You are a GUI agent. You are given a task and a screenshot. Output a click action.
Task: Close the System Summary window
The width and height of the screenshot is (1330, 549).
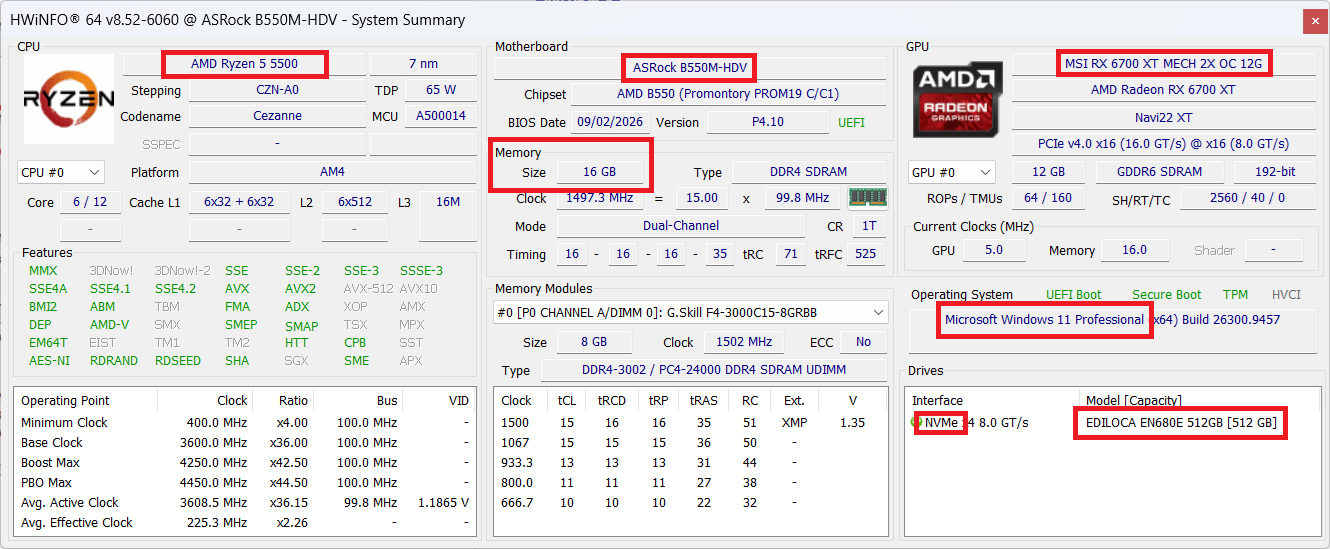(x=1316, y=20)
